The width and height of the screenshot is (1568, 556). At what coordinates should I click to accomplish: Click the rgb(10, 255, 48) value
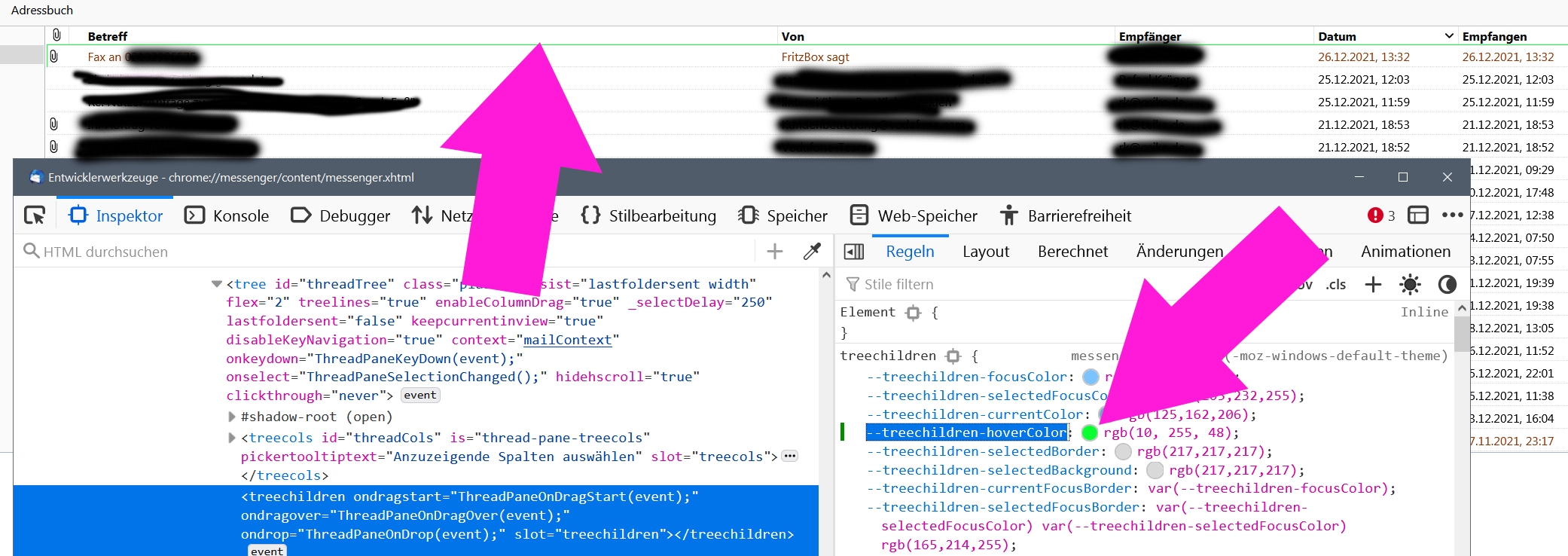(x=1167, y=432)
